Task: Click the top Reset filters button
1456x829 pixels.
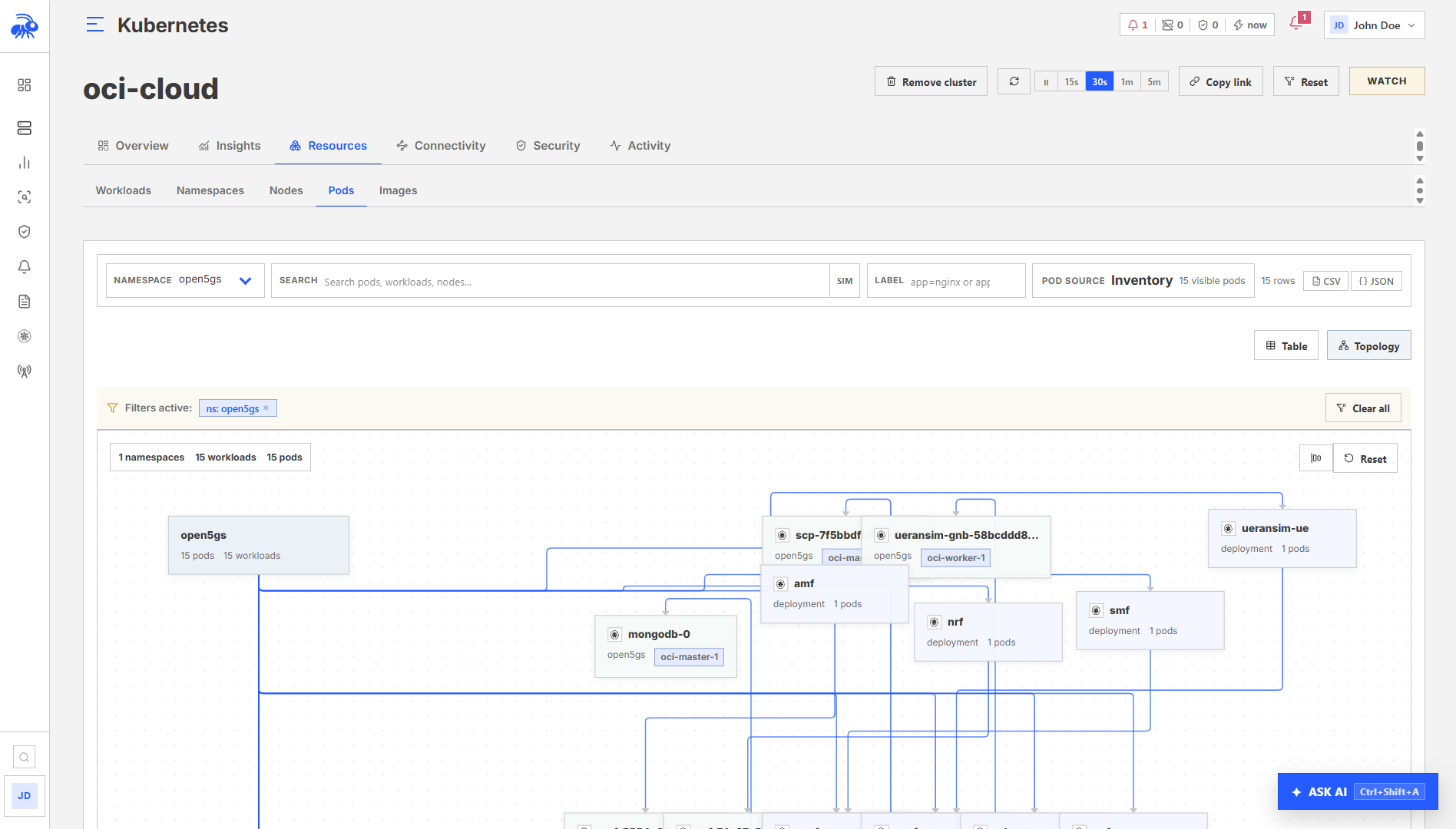Action: click(1306, 81)
